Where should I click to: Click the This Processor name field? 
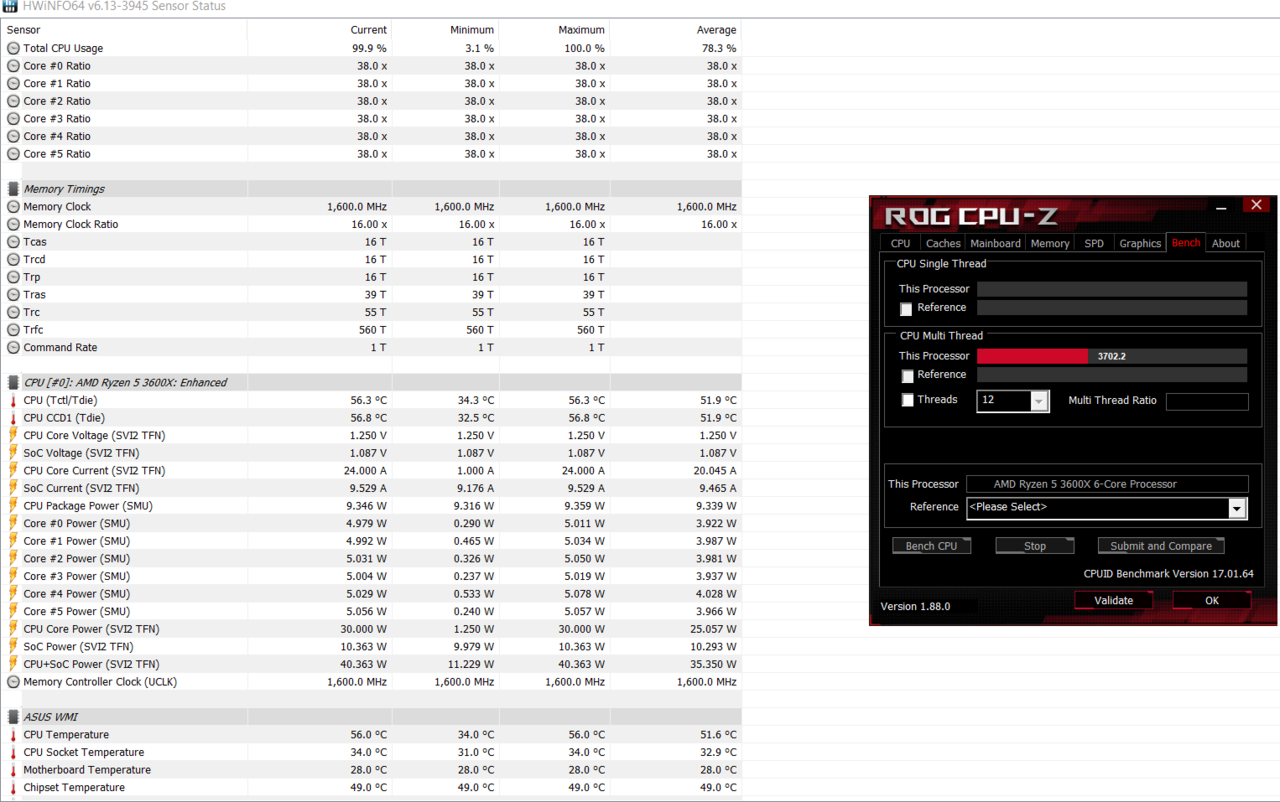pos(1107,484)
